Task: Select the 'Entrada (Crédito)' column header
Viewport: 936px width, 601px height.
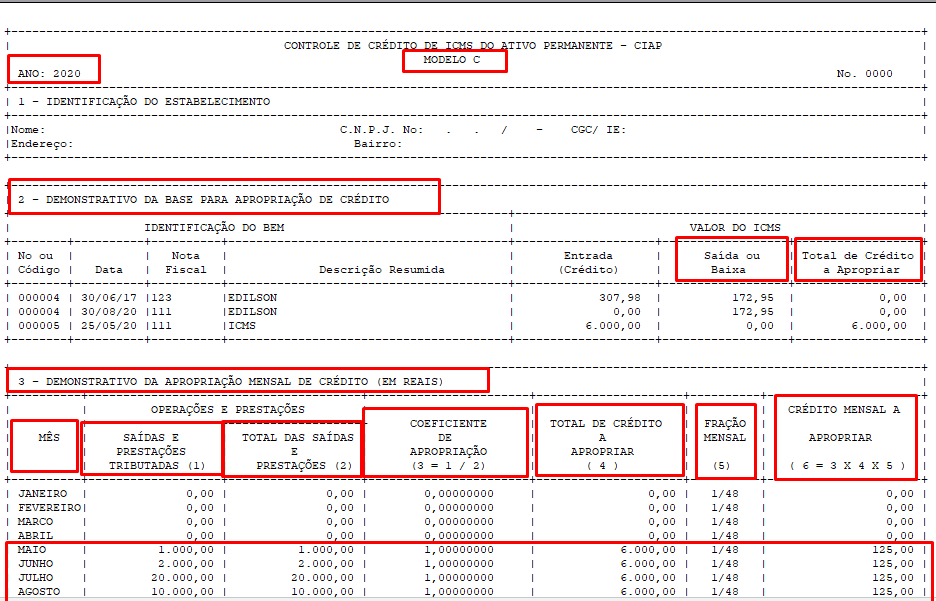Action: point(588,263)
